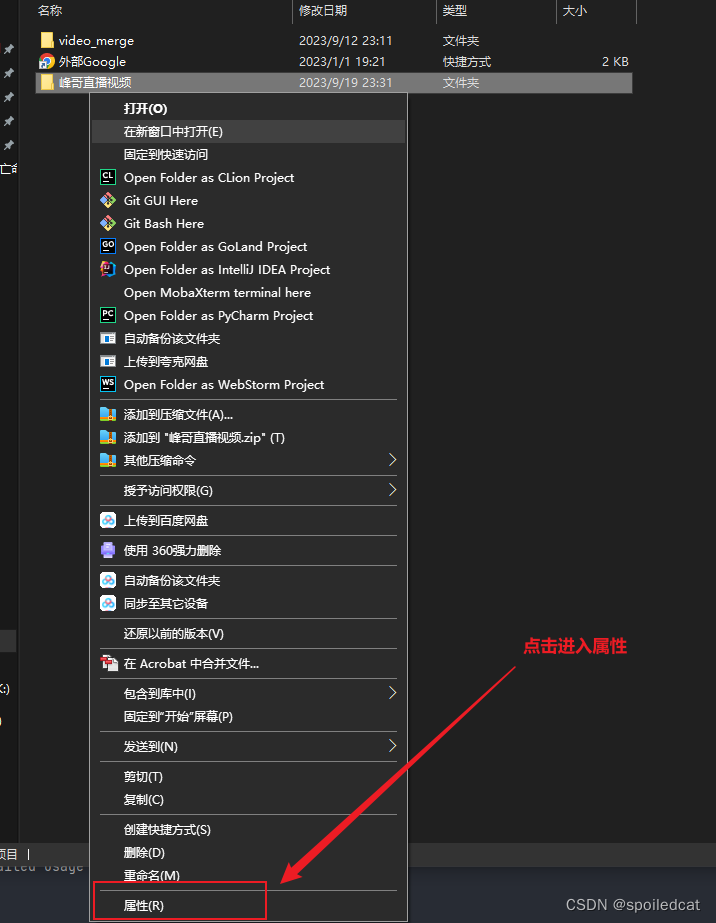Choose 复制(C) from menu
Viewport: 716px width, 923px height.
248,799
